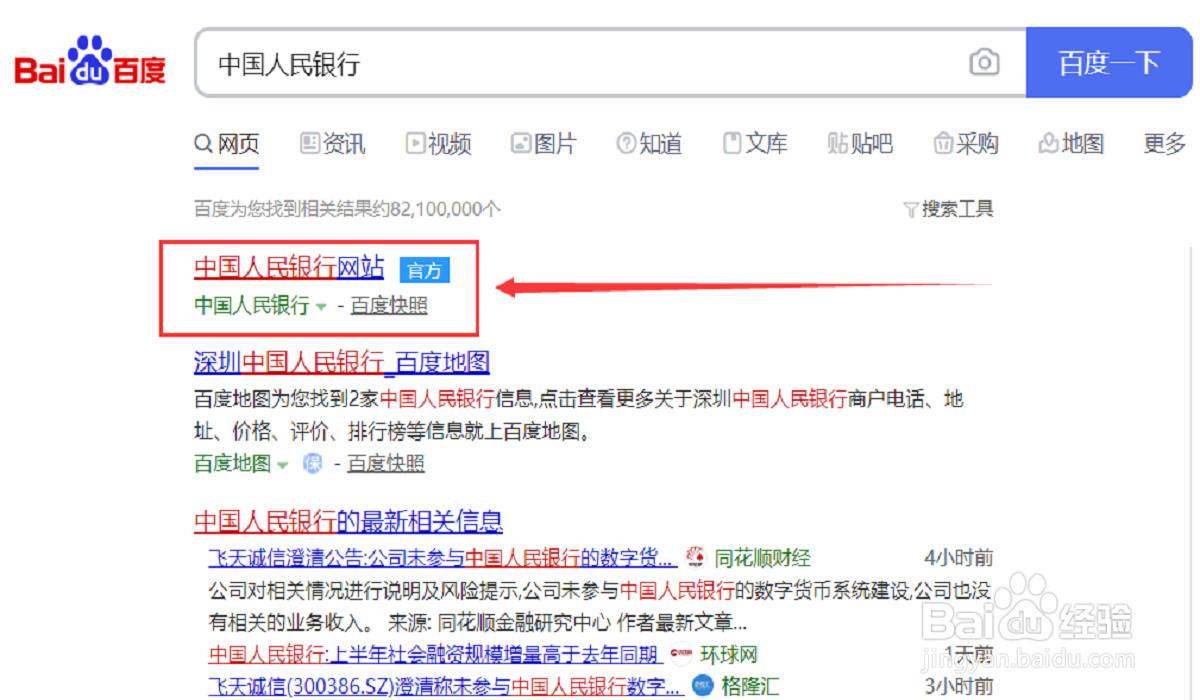
Task: Click 同花顺财经 source name
Action: 762,558
